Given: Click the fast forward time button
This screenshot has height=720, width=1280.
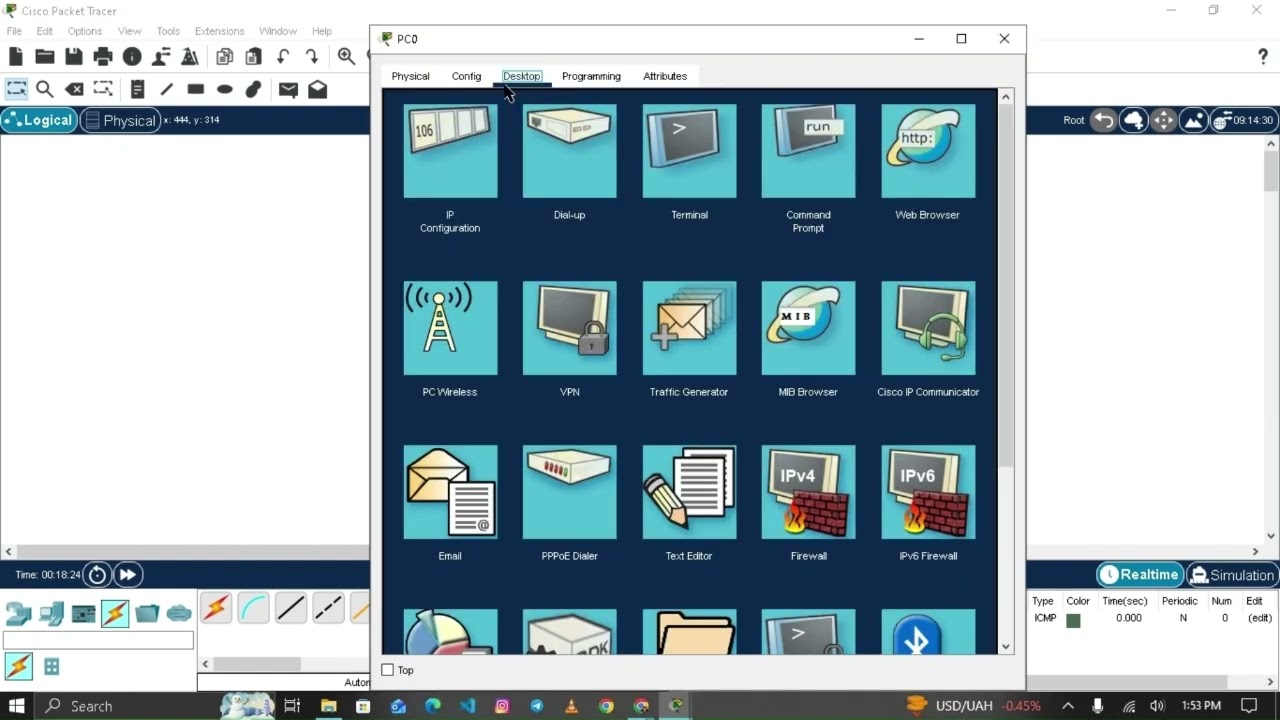Looking at the screenshot, I should (x=127, y=575).
